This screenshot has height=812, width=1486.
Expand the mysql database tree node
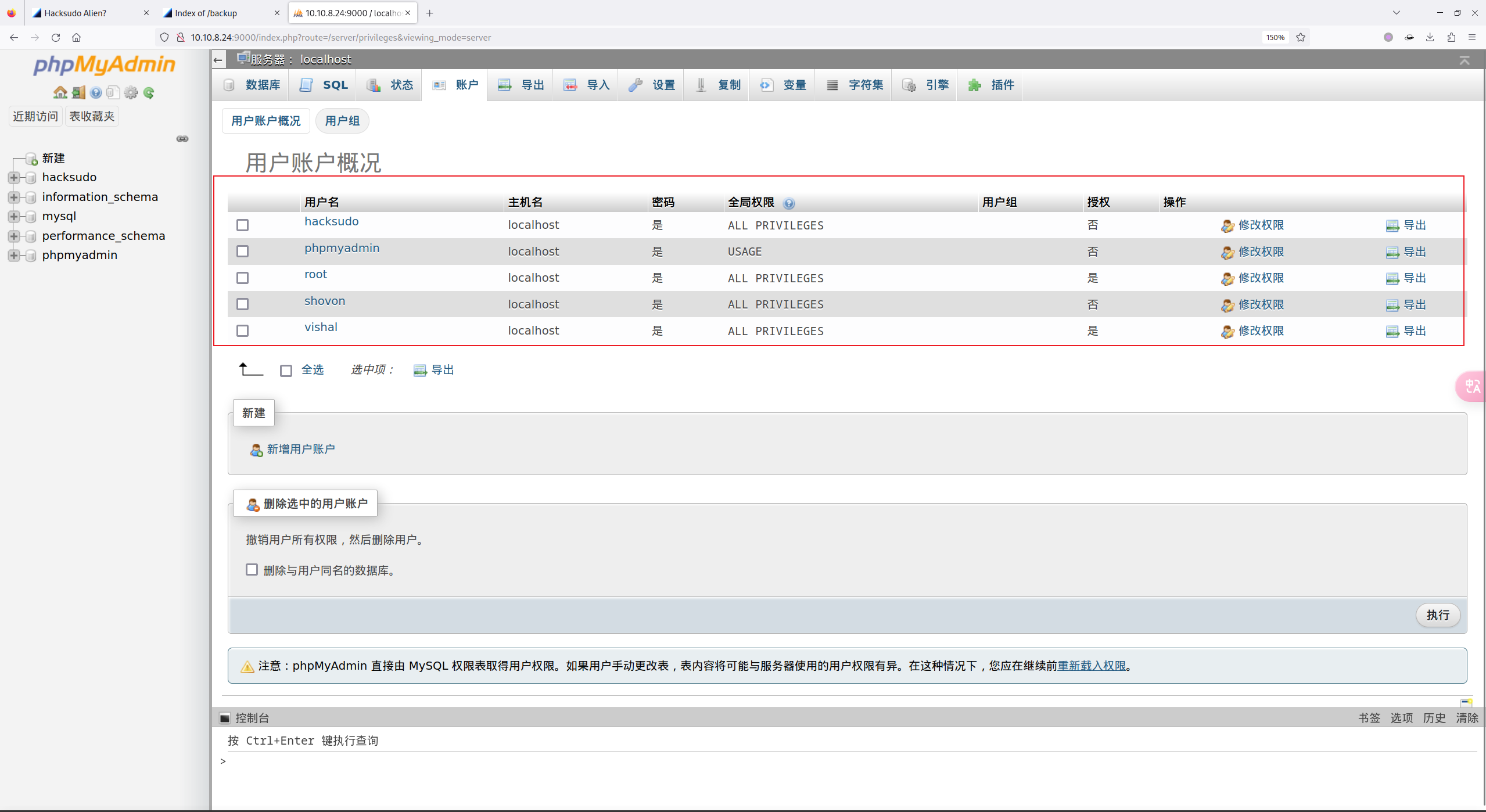click(14, 217)
